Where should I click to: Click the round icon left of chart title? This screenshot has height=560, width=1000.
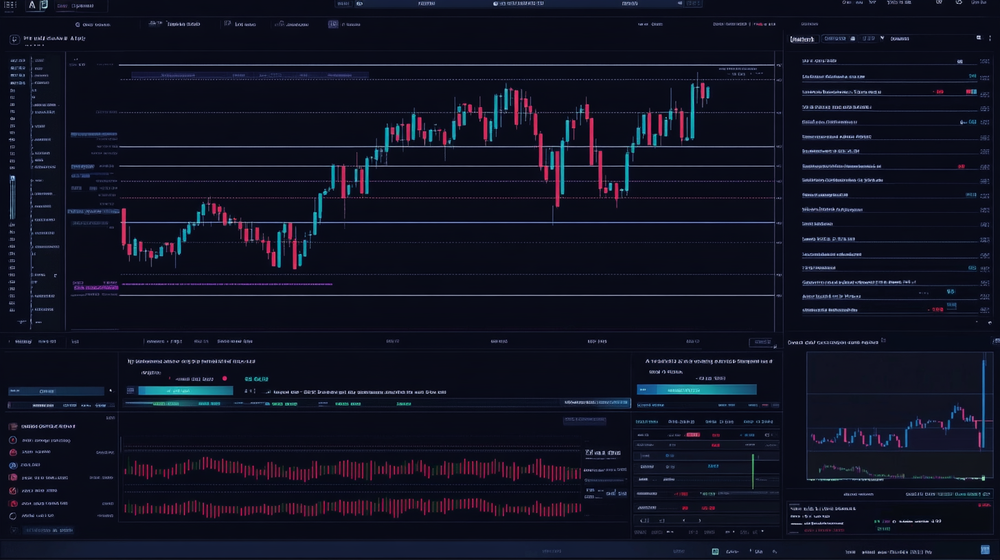[x=14, y=40]
